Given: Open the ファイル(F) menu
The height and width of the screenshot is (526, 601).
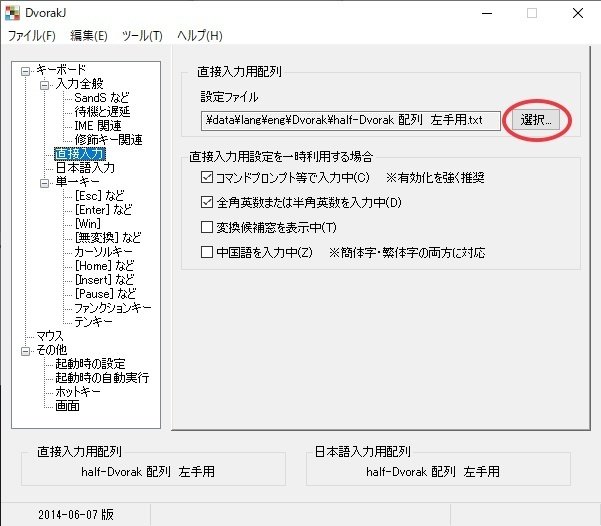Looking at the screenshot, I should tap(32, 36).
